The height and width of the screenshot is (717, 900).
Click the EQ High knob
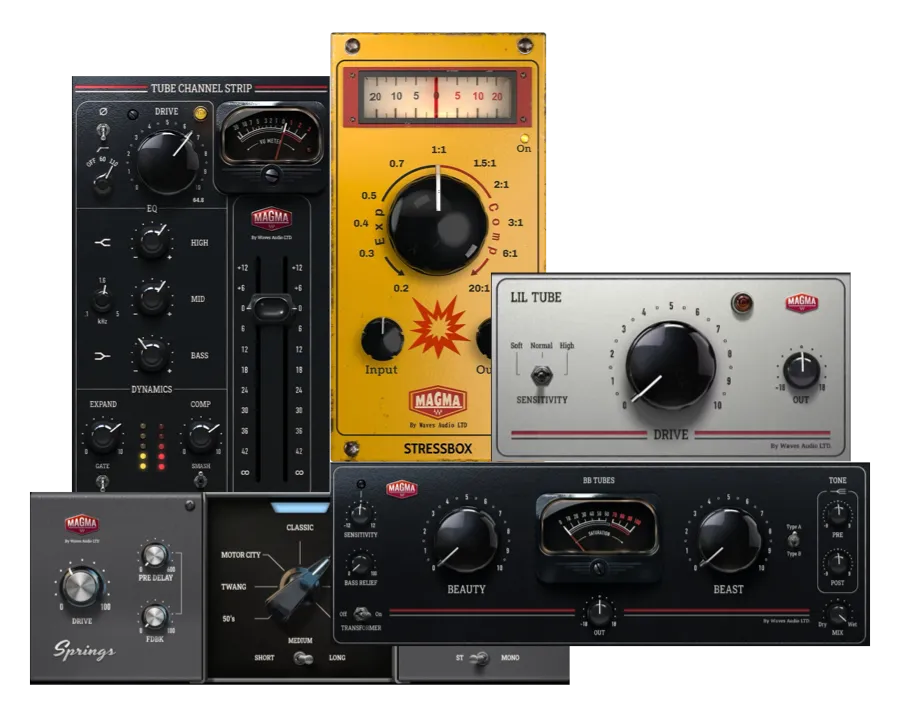point(153,241)
